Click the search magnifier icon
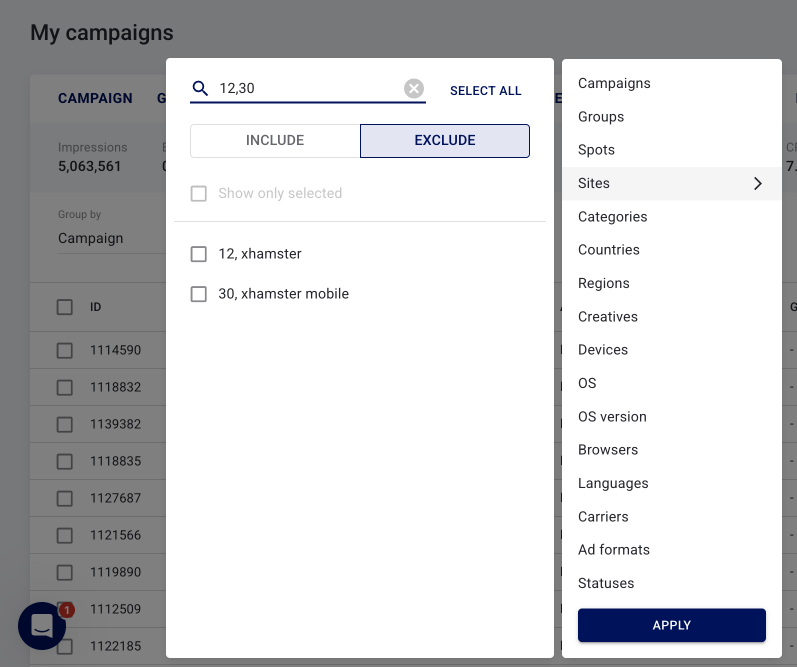 [200, 89]
